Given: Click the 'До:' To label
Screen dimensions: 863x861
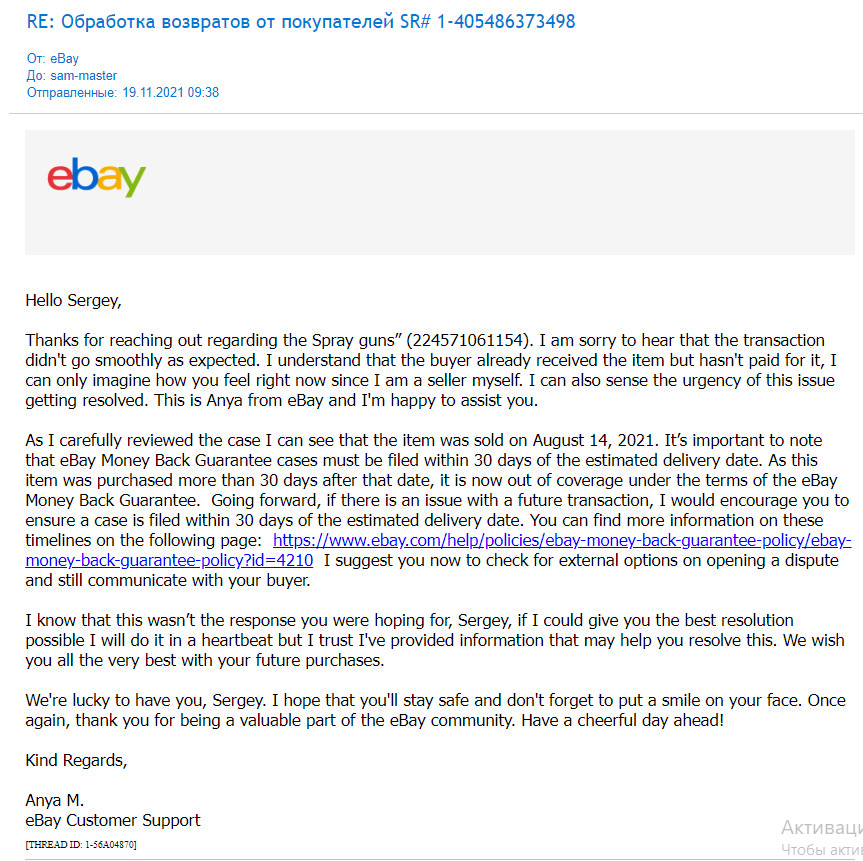Looking at the screenshot, I should 36,75.
